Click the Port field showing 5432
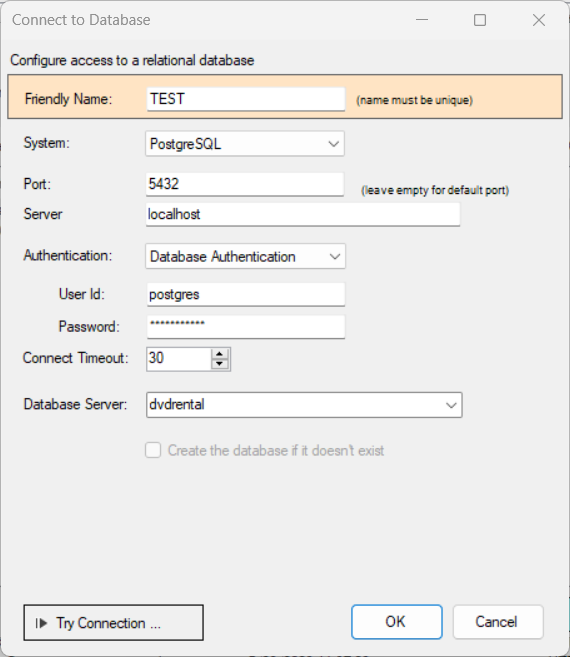Image resolution: width=570 pixels, height=657 pixels. coord(245,184)
